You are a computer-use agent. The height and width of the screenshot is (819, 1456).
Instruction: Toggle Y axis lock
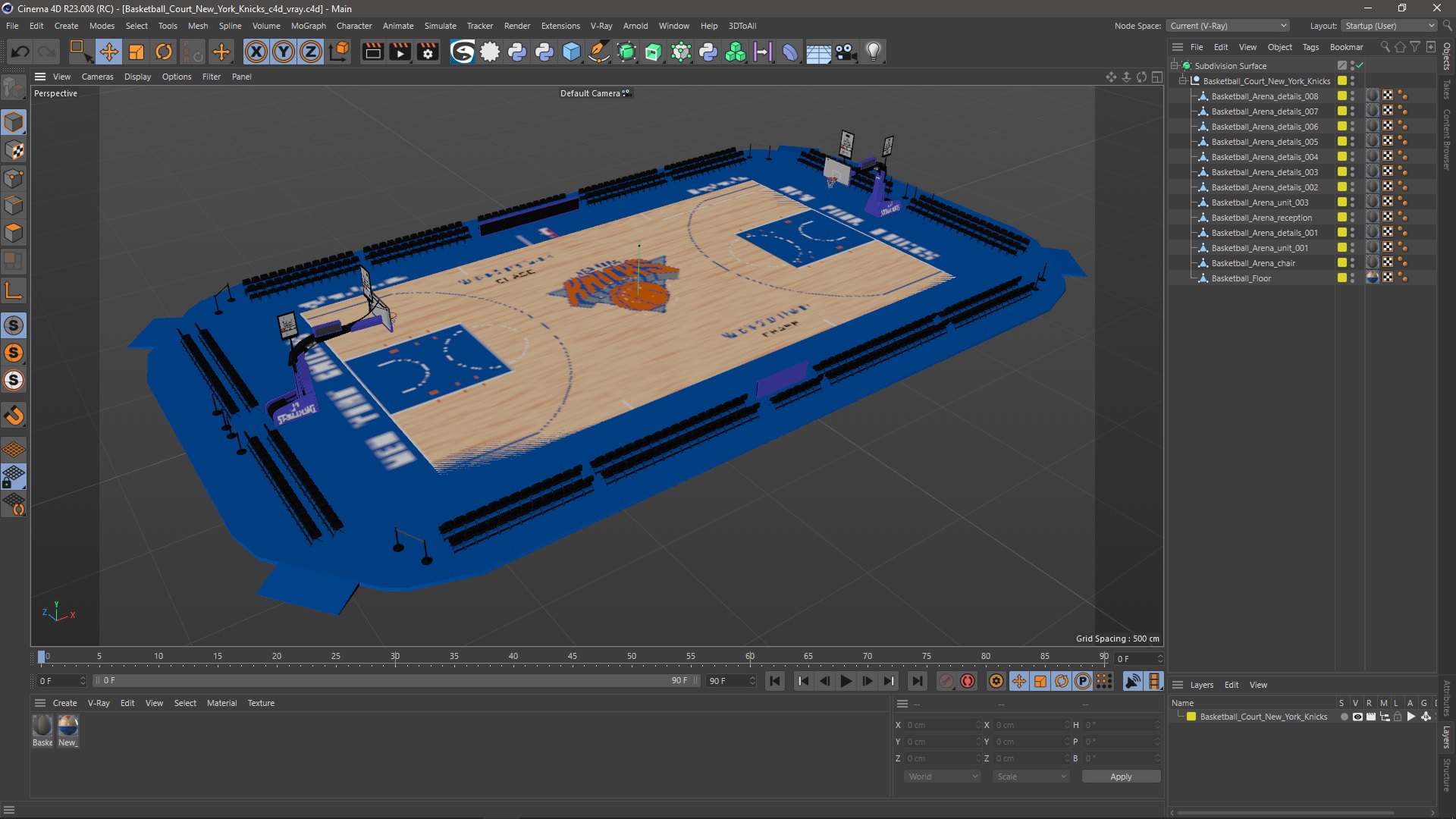[283, 52]
